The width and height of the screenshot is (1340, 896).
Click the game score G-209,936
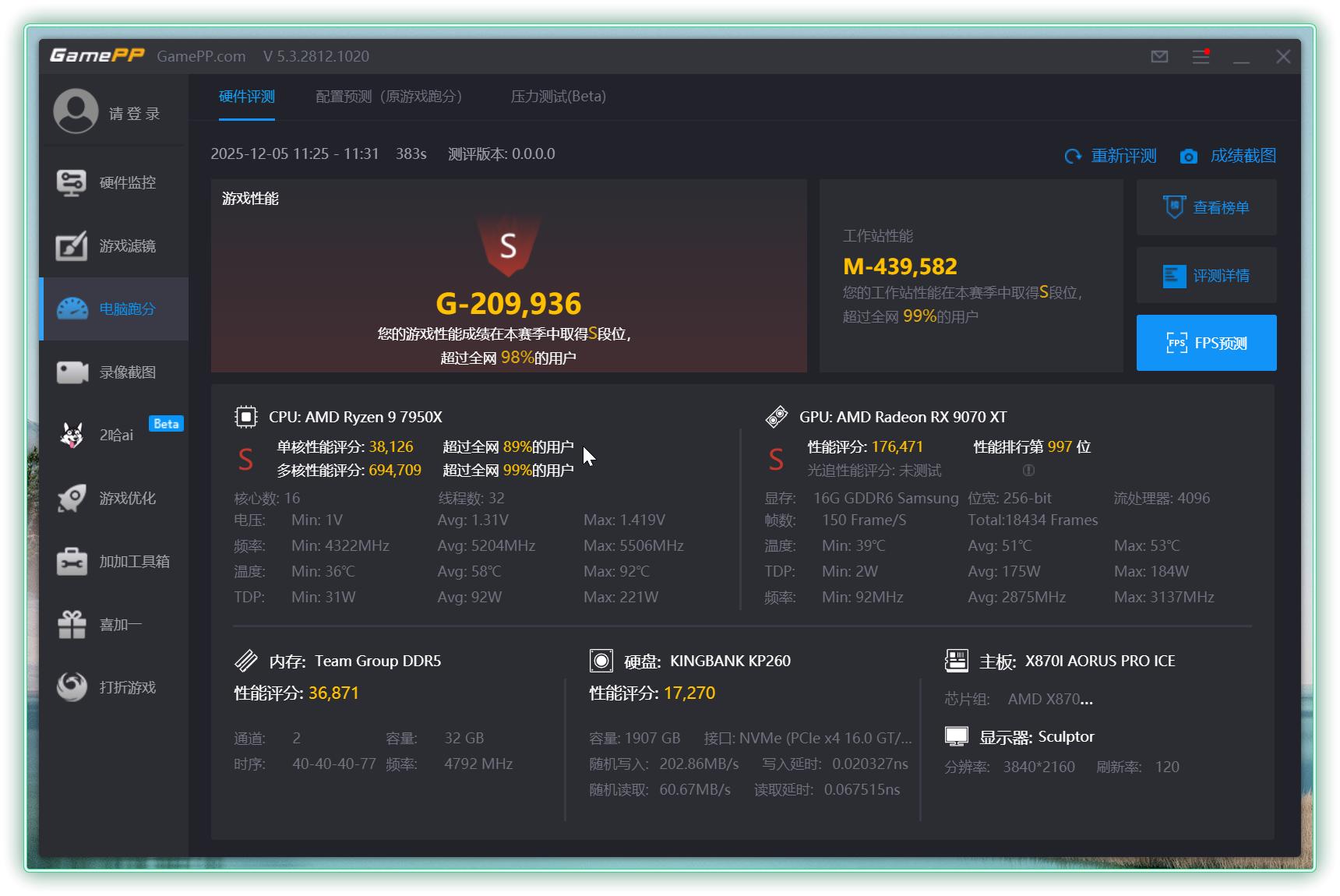508,304
